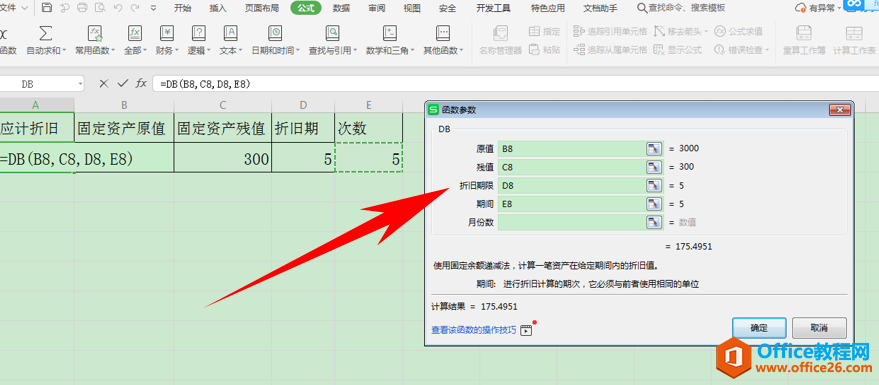The image size is (879, 385).
Task: Expand the Remove Arrows (移去箭头) dropdown
Action: pyautogui.click(x=706, y=31)
